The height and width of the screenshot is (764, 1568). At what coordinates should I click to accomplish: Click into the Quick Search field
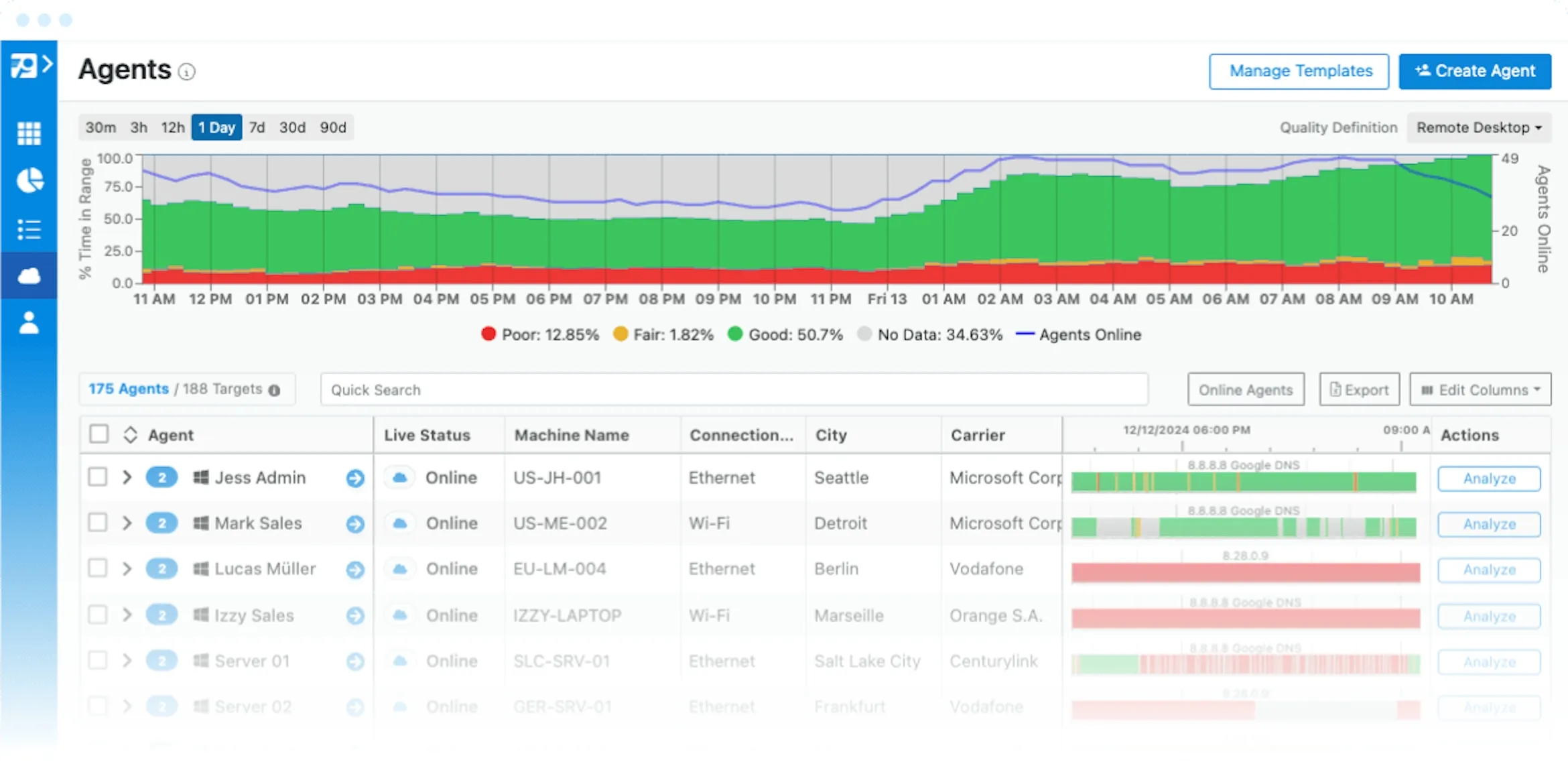734,389
